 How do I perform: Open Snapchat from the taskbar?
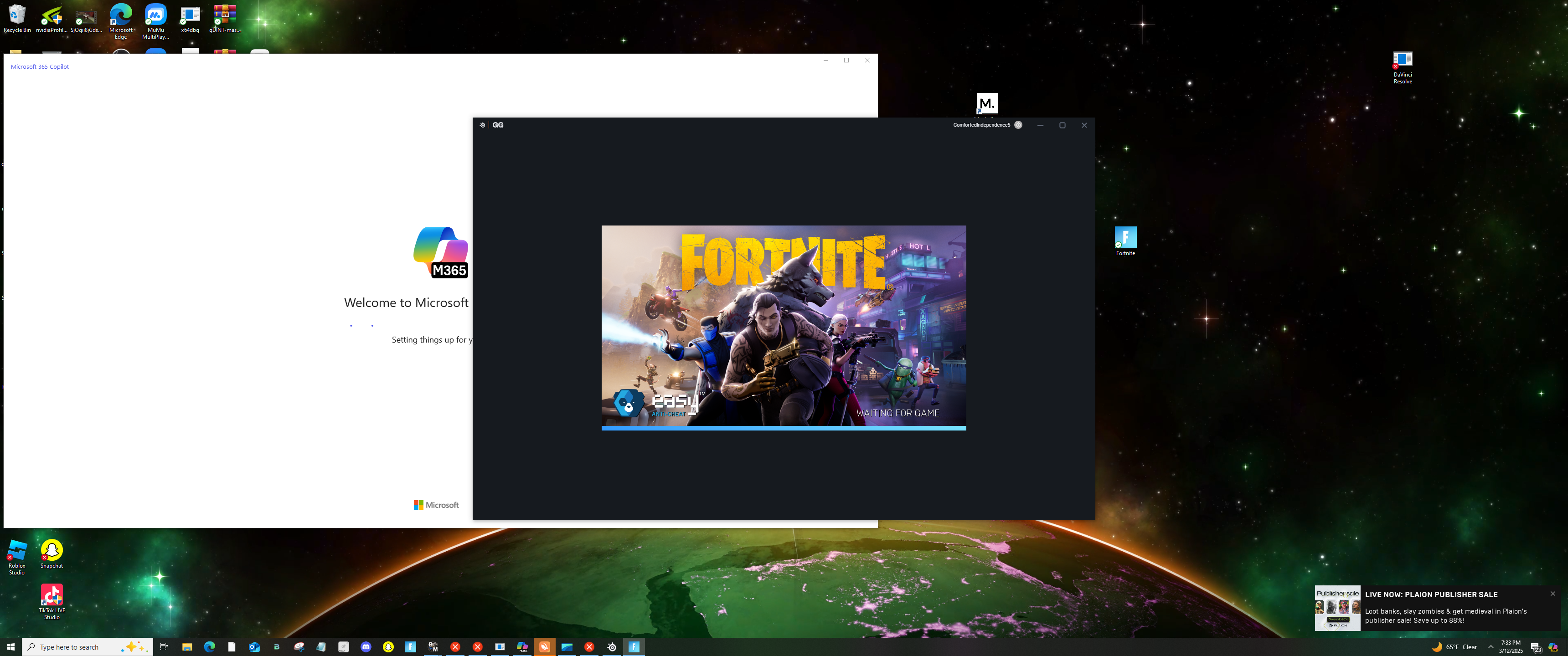pos(388,647)
